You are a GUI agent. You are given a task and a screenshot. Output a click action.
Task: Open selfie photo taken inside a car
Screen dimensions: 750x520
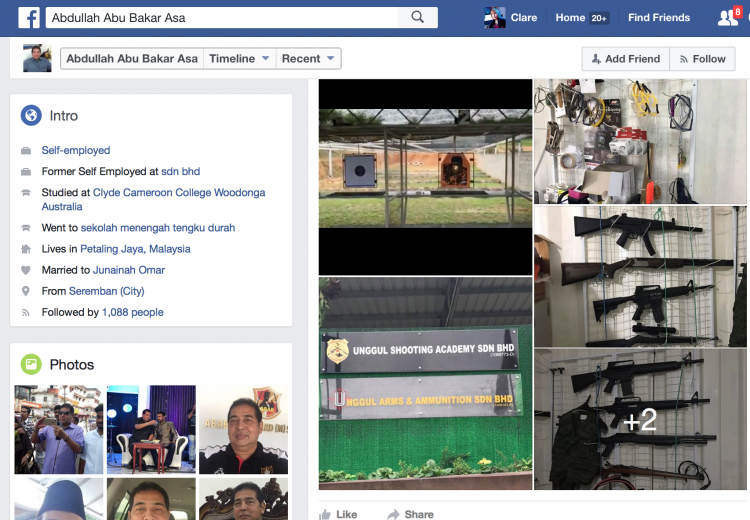[x=151, y=499]
